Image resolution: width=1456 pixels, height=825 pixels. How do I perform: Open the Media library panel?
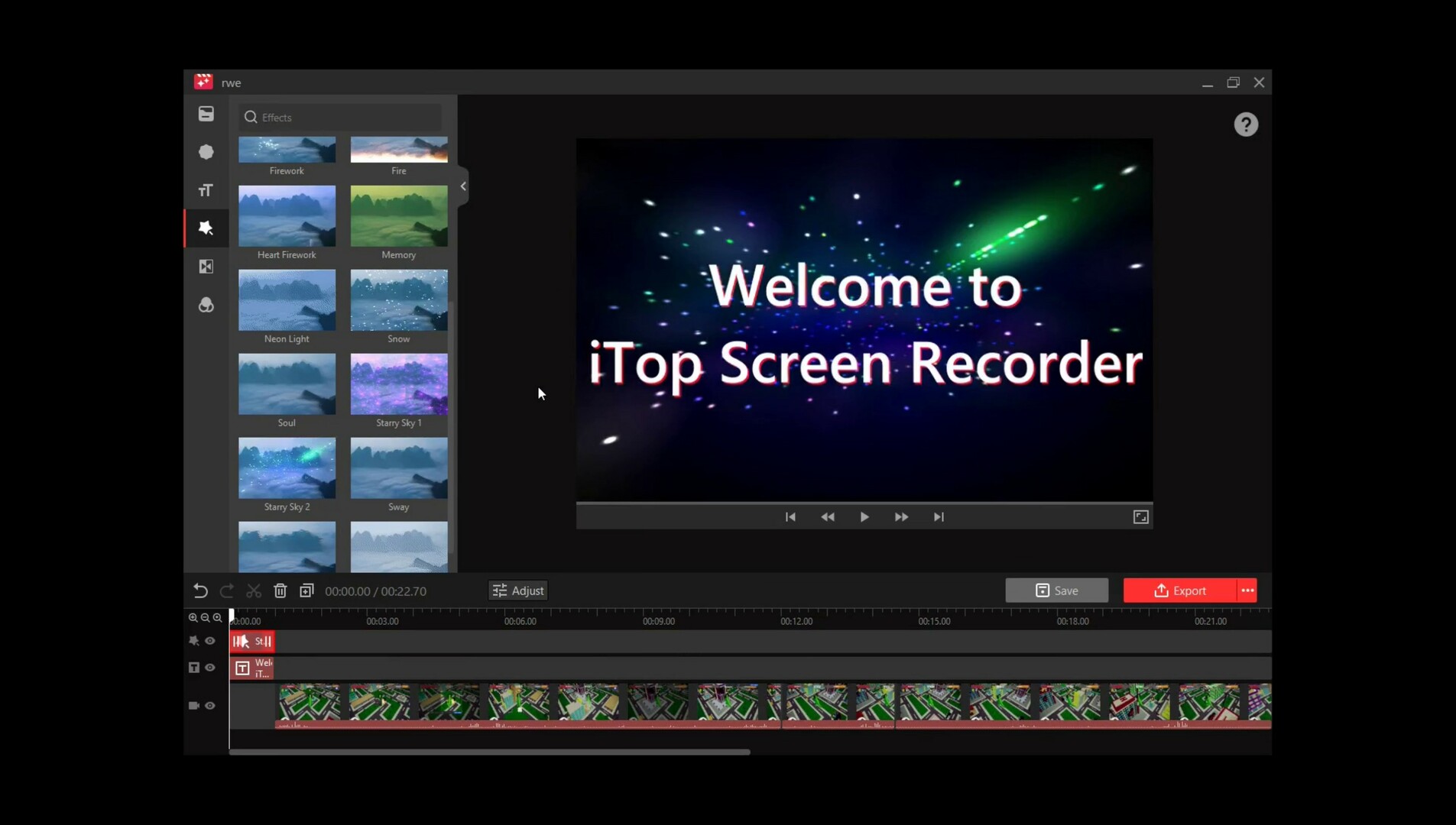coord(205,113)
